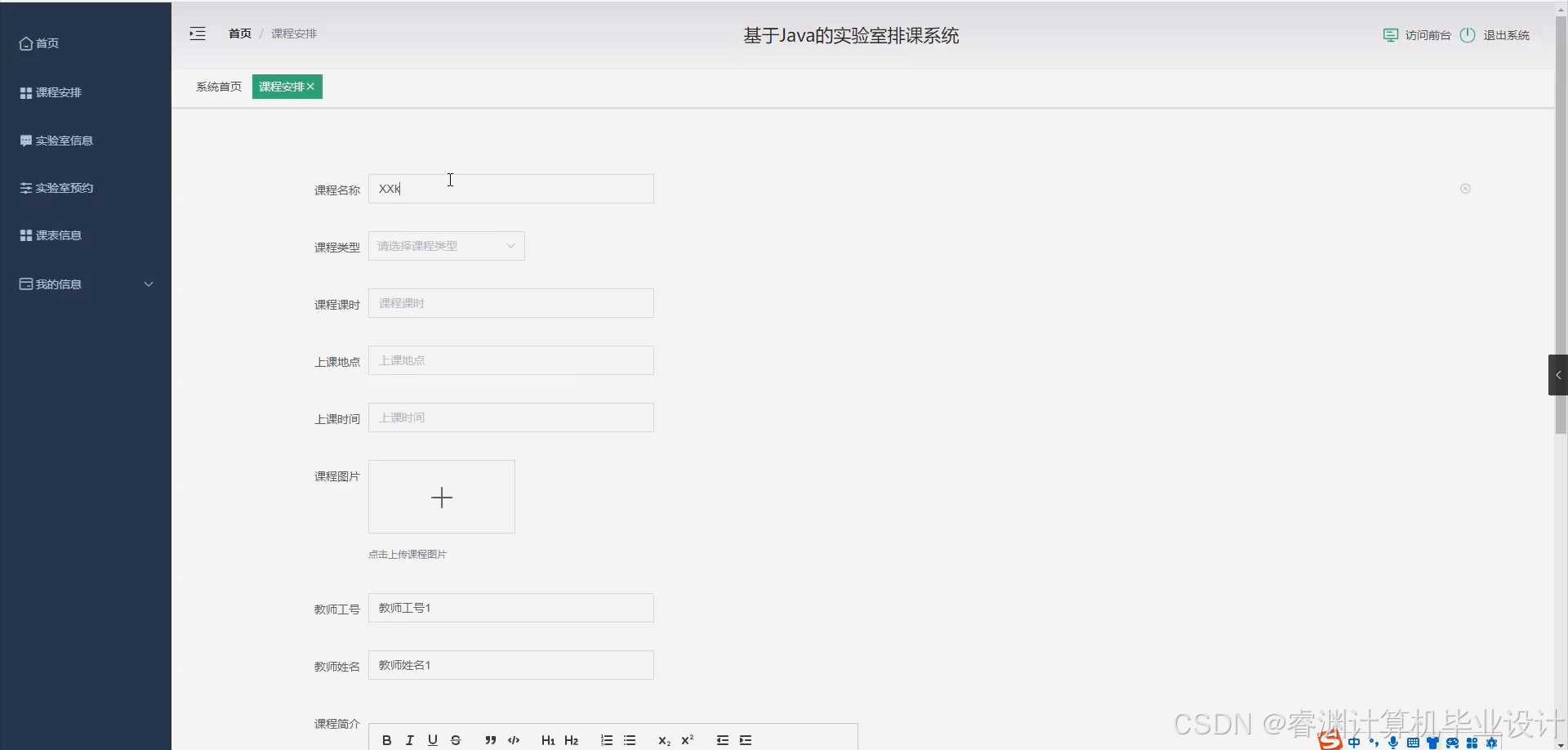The height and width of the screenshot is (750, 1568).
Task: Open the 课程类型 selection dropdown
Action: tap(446, 245)
